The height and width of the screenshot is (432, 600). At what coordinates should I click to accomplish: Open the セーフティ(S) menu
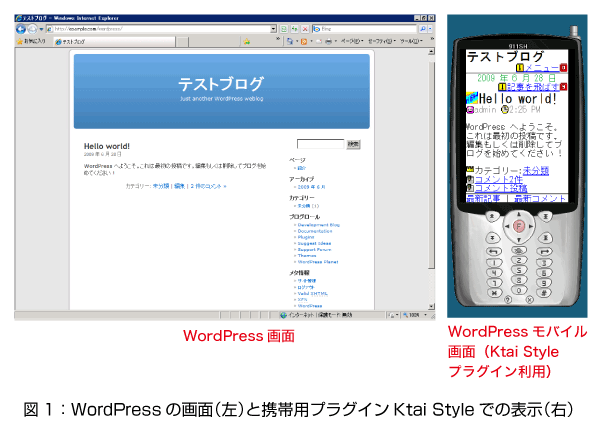pos(381,41)
